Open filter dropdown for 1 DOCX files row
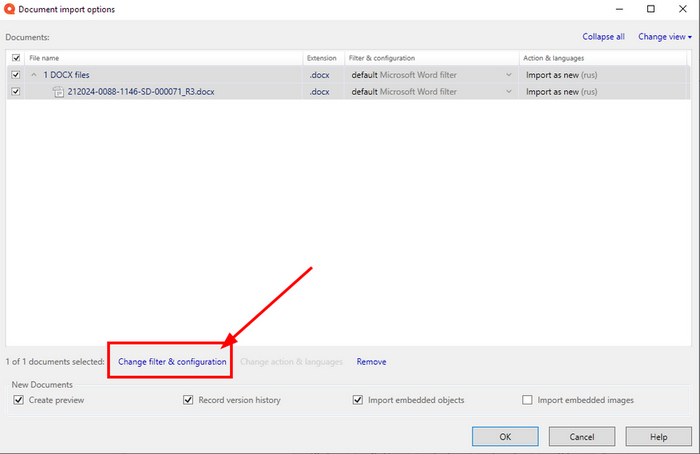This screenshot has width=700, height=454. pyautogui.click(x=508, y=75)
